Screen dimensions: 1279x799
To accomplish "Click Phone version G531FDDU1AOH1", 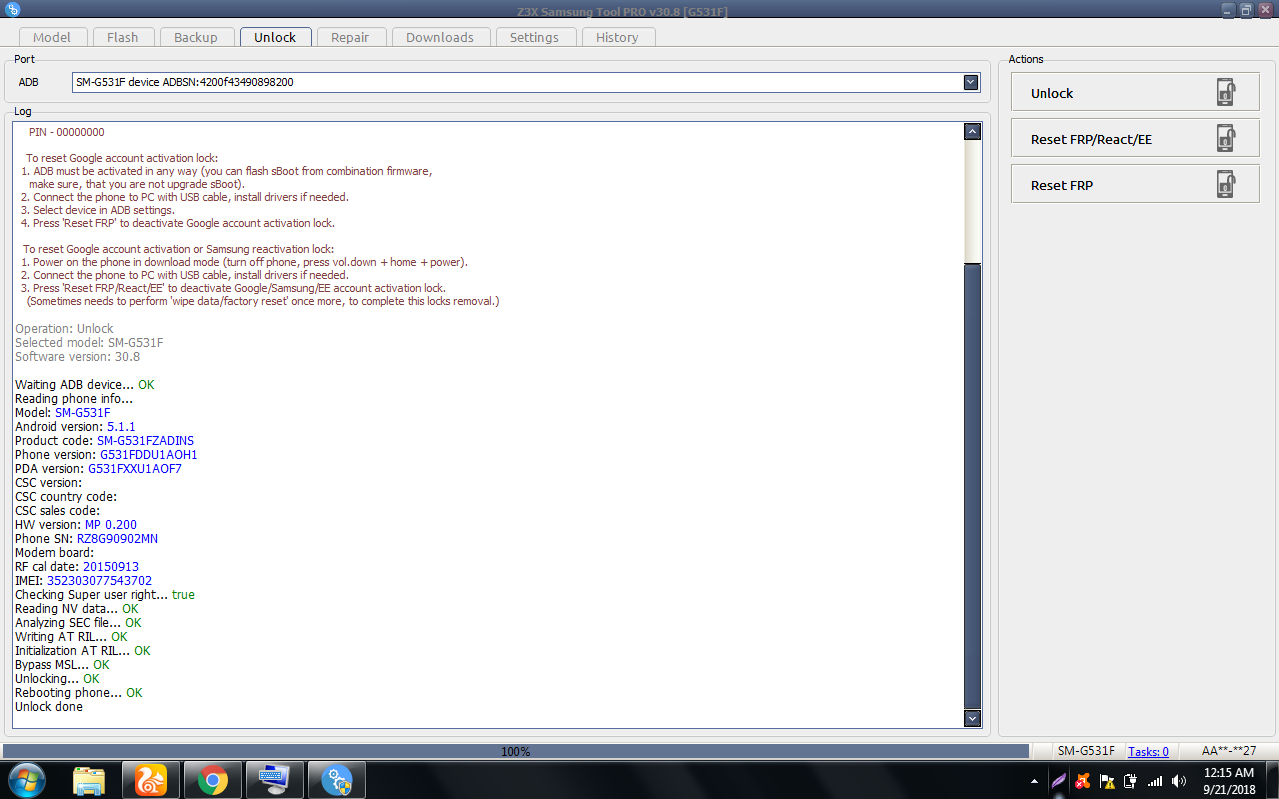I will 149,455.
